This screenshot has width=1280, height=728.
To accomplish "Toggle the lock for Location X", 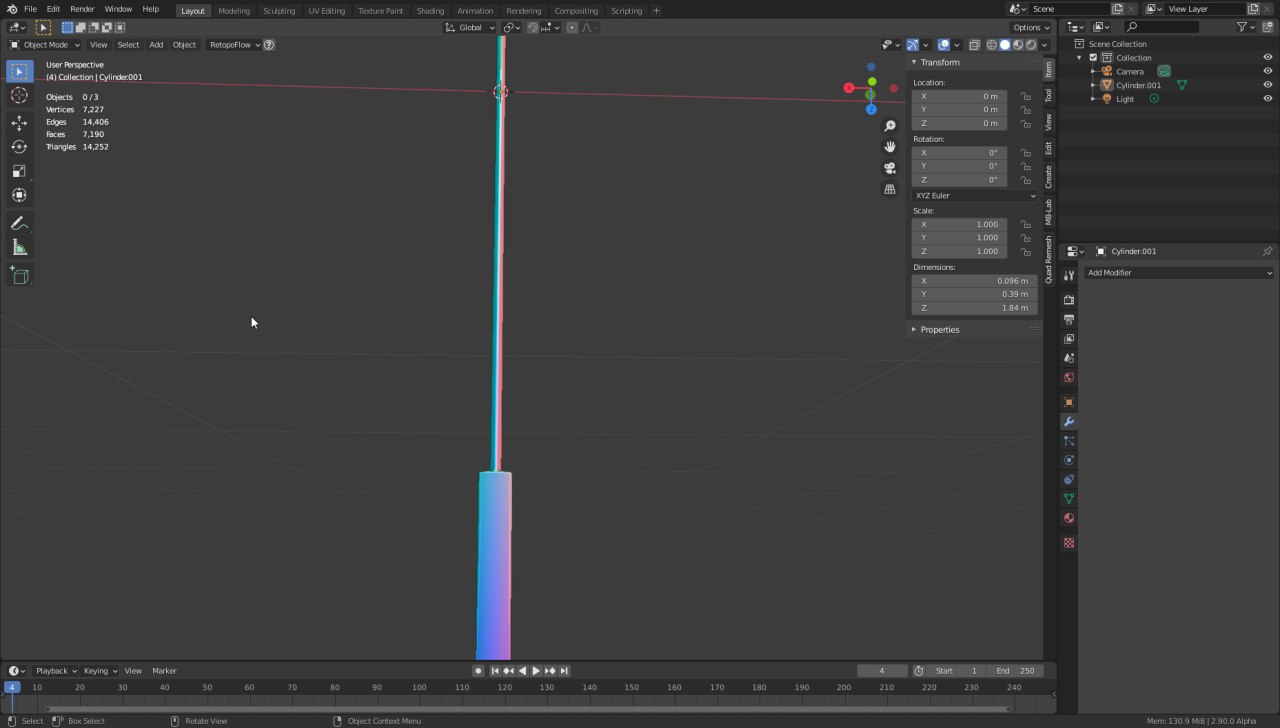I will click(x=1025, y=96).
